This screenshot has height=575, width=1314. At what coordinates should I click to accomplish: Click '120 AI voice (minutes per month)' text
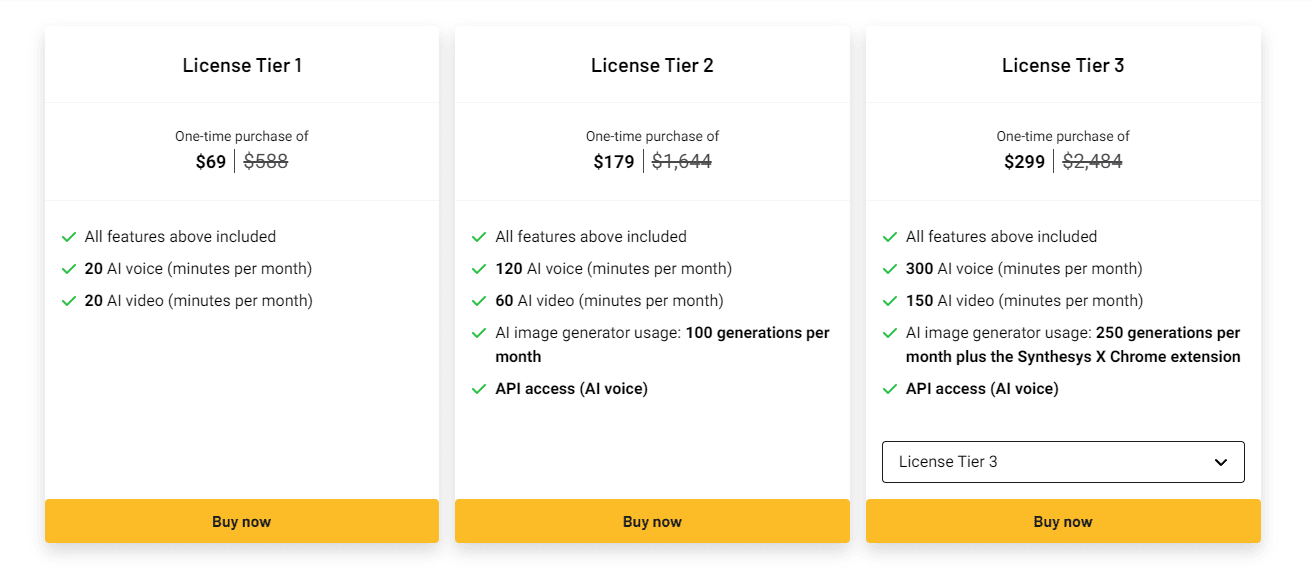click(x=614, y=269)
